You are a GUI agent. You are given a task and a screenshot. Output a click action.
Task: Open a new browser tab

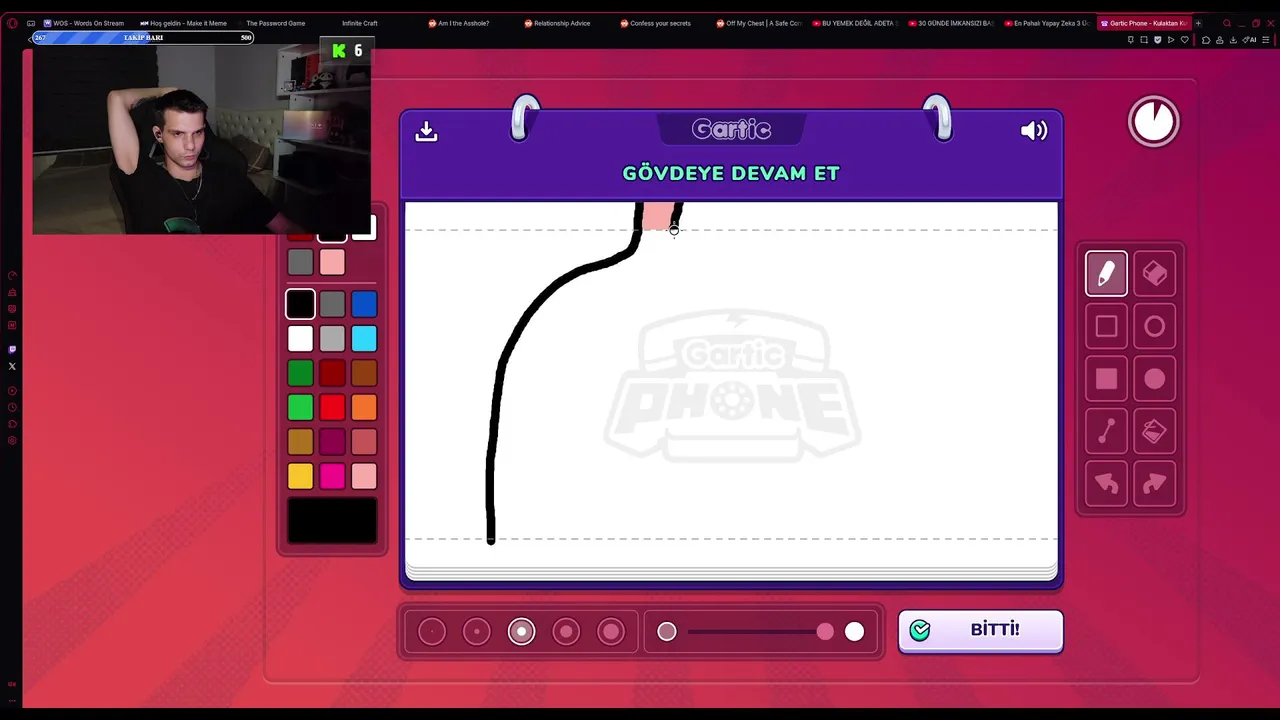(x=1198, y=23)
